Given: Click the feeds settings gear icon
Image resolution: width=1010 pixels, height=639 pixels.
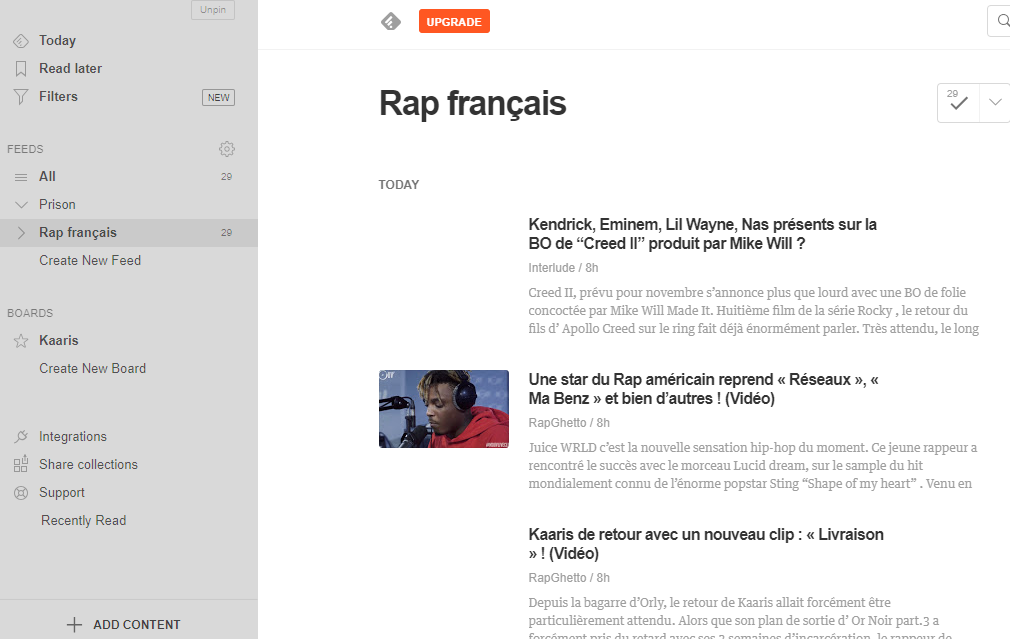Looking at the screenshot, I should [x=227, y=149].
